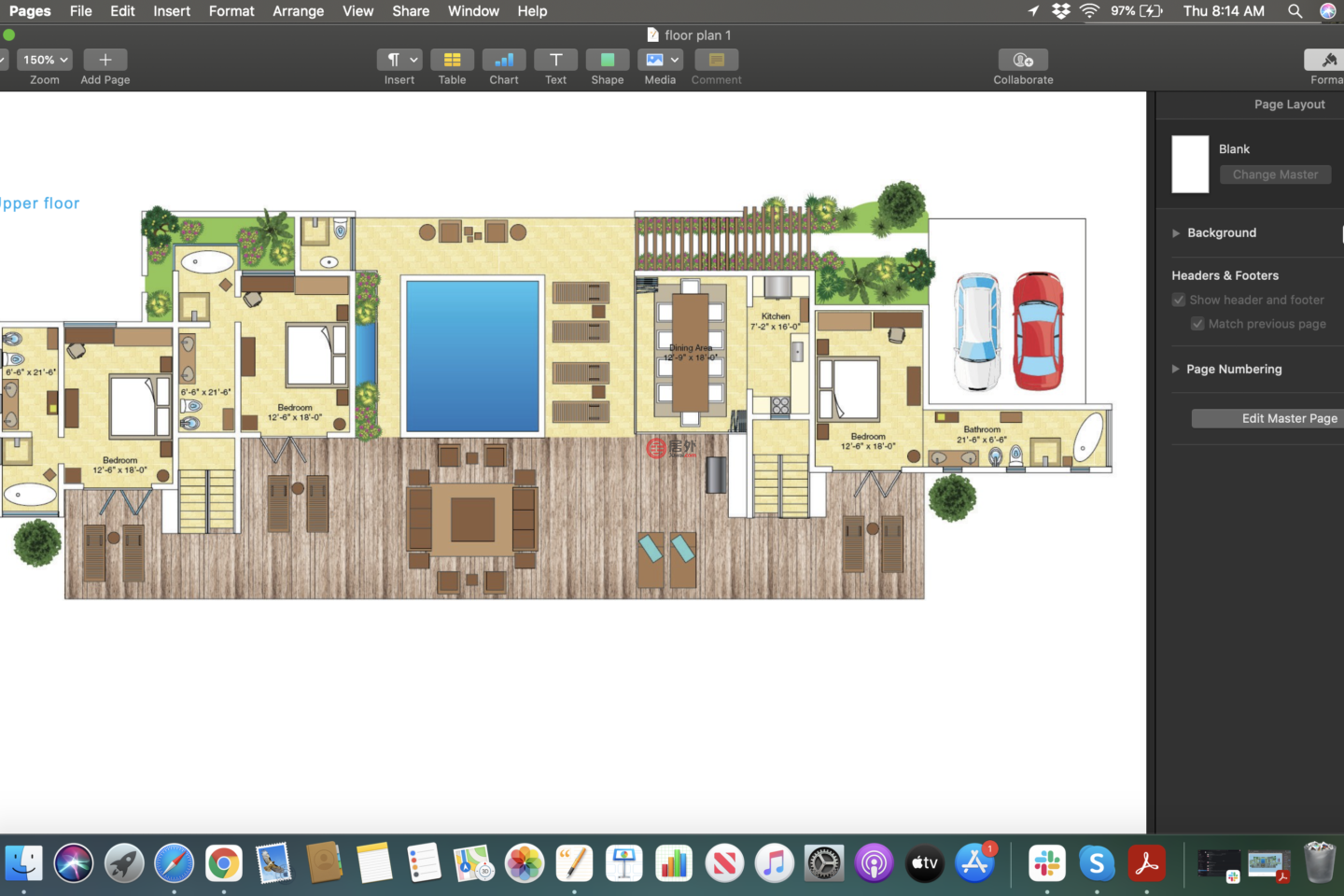1344x896 pixels.
Task: Open Slack from the dock
Action: click(x=1047, y=863)
